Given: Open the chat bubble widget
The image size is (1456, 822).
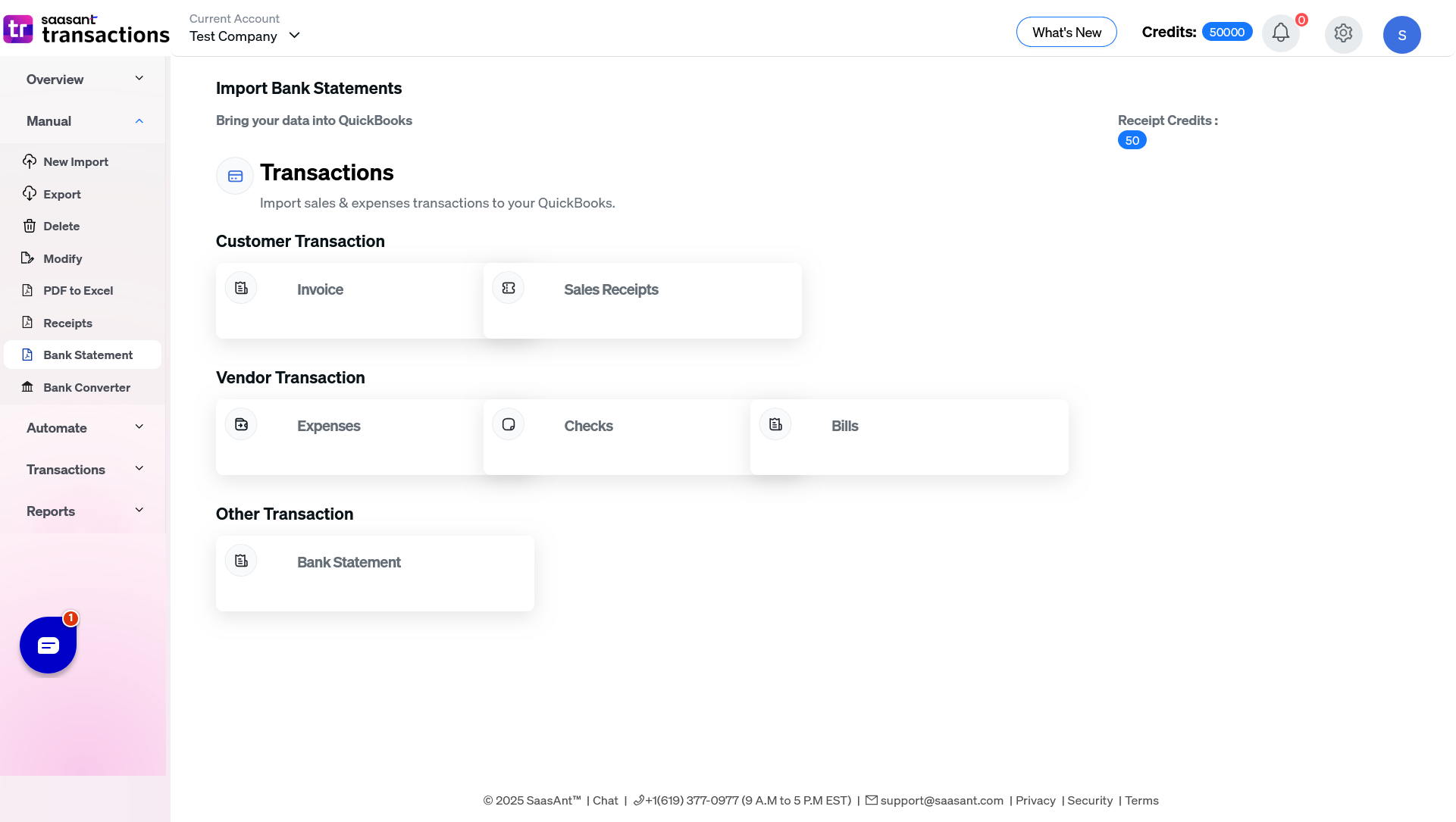Looking at the screenshot, I should (x=48, y=645).
